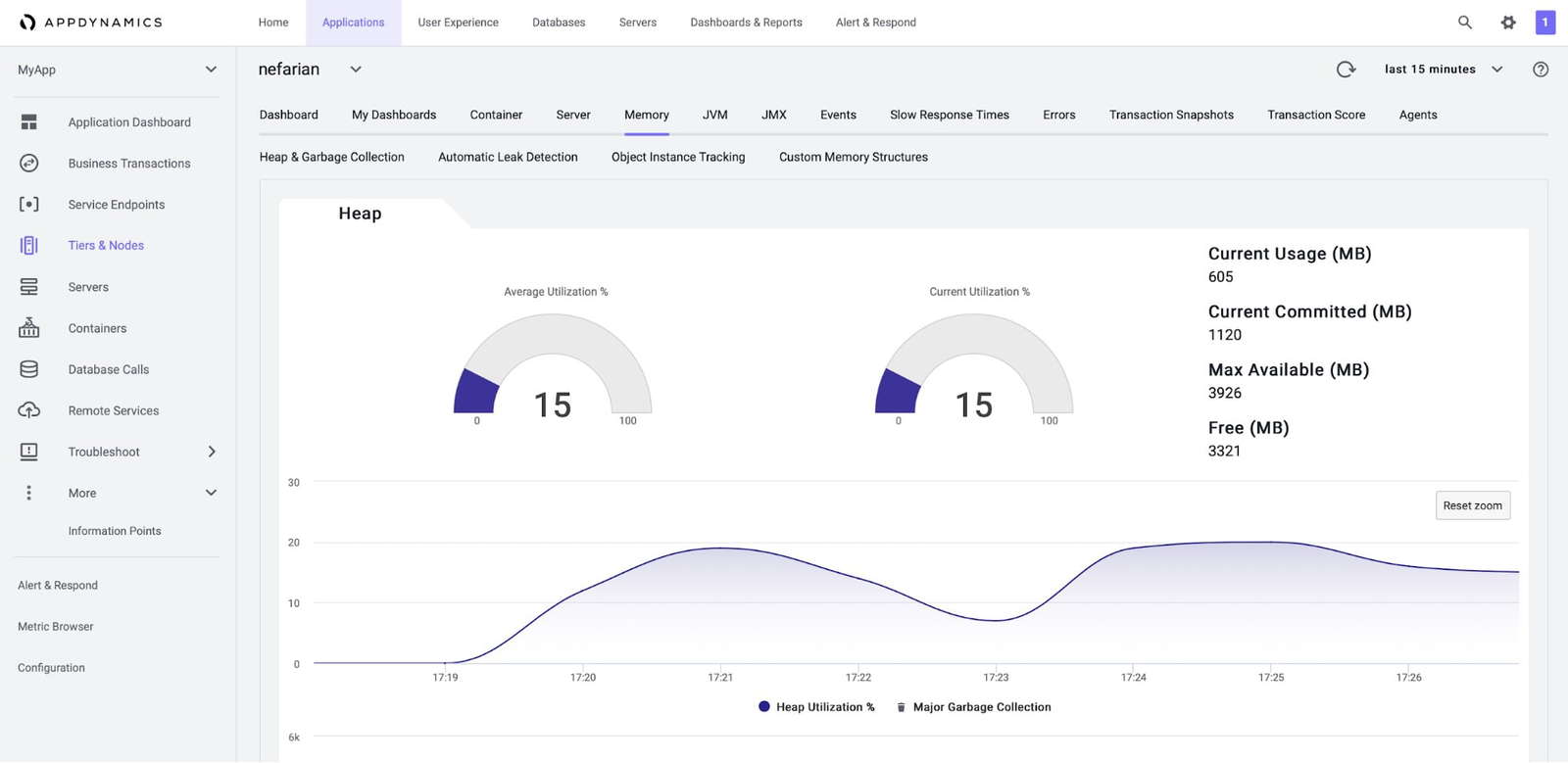Viewport: 1568px width, 763px height.
Task: Open Alert & Respond sidebar link
Action: click(x=58, y=586)
